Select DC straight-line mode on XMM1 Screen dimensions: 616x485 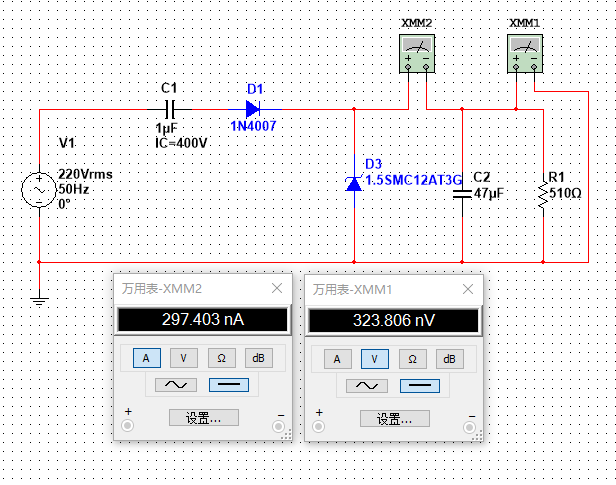[419, 385]
